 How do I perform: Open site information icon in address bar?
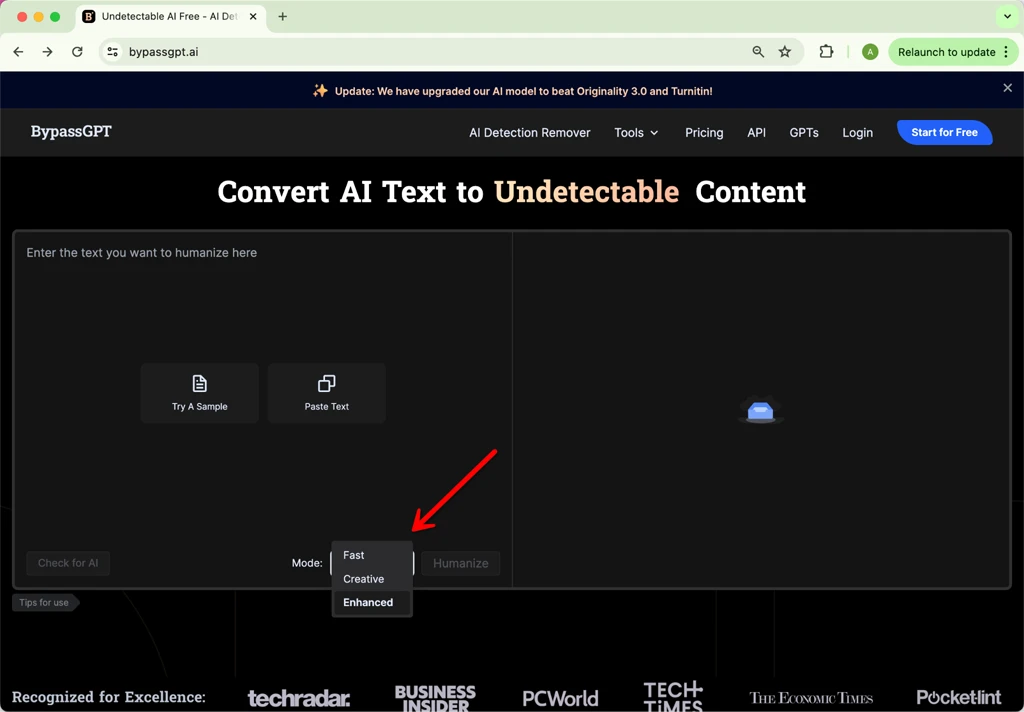pyautogui.click(x=112, y=52)
